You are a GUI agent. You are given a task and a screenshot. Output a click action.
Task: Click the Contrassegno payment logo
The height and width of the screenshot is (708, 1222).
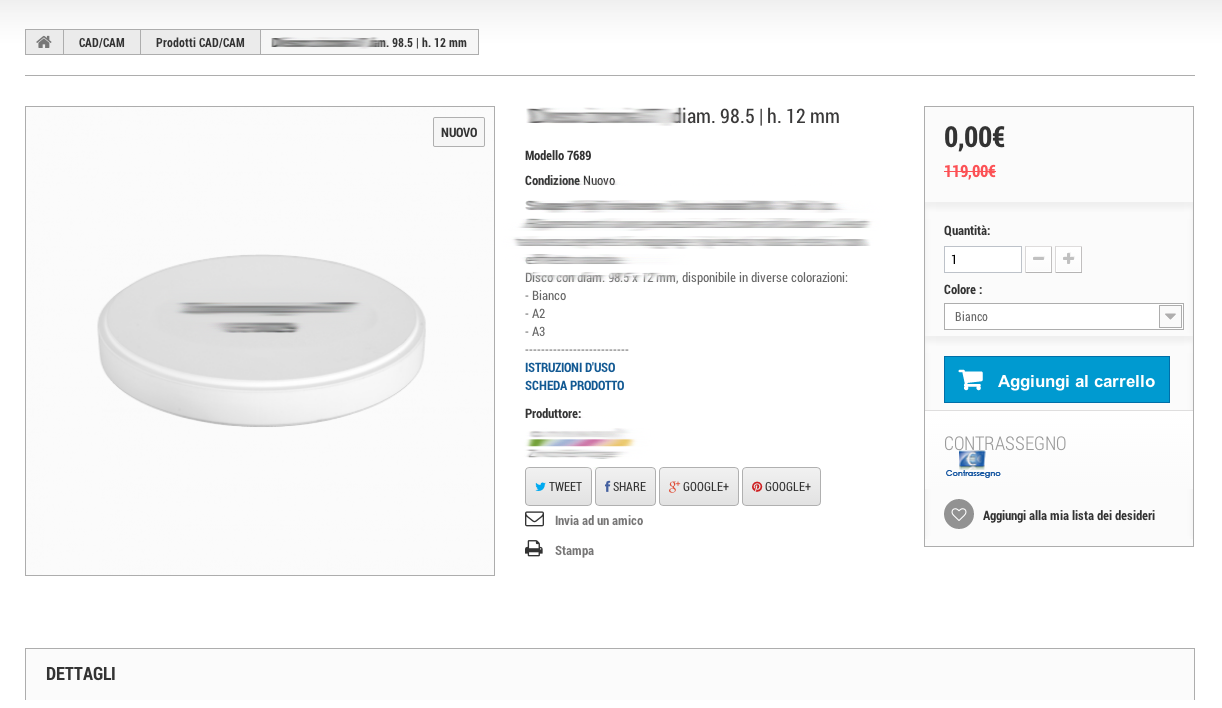[972, 464]
